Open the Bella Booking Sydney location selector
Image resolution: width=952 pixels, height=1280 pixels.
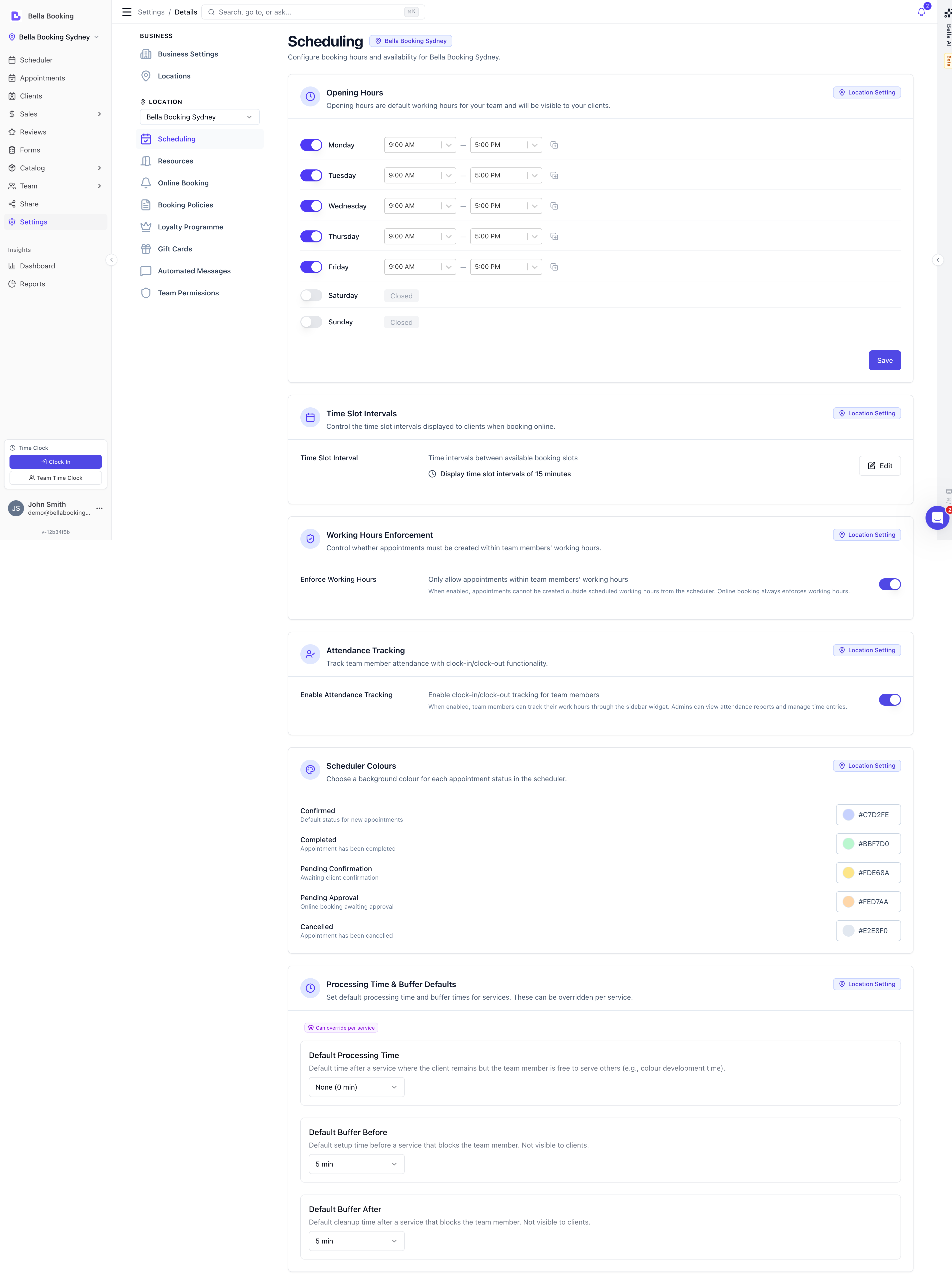(199, 116)
